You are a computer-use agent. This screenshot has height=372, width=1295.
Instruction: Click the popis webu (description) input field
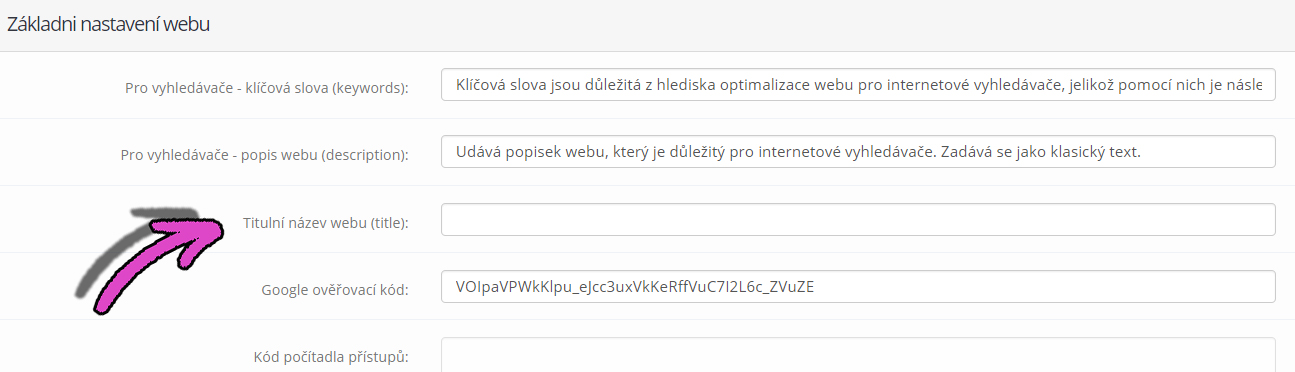(858, 152)
